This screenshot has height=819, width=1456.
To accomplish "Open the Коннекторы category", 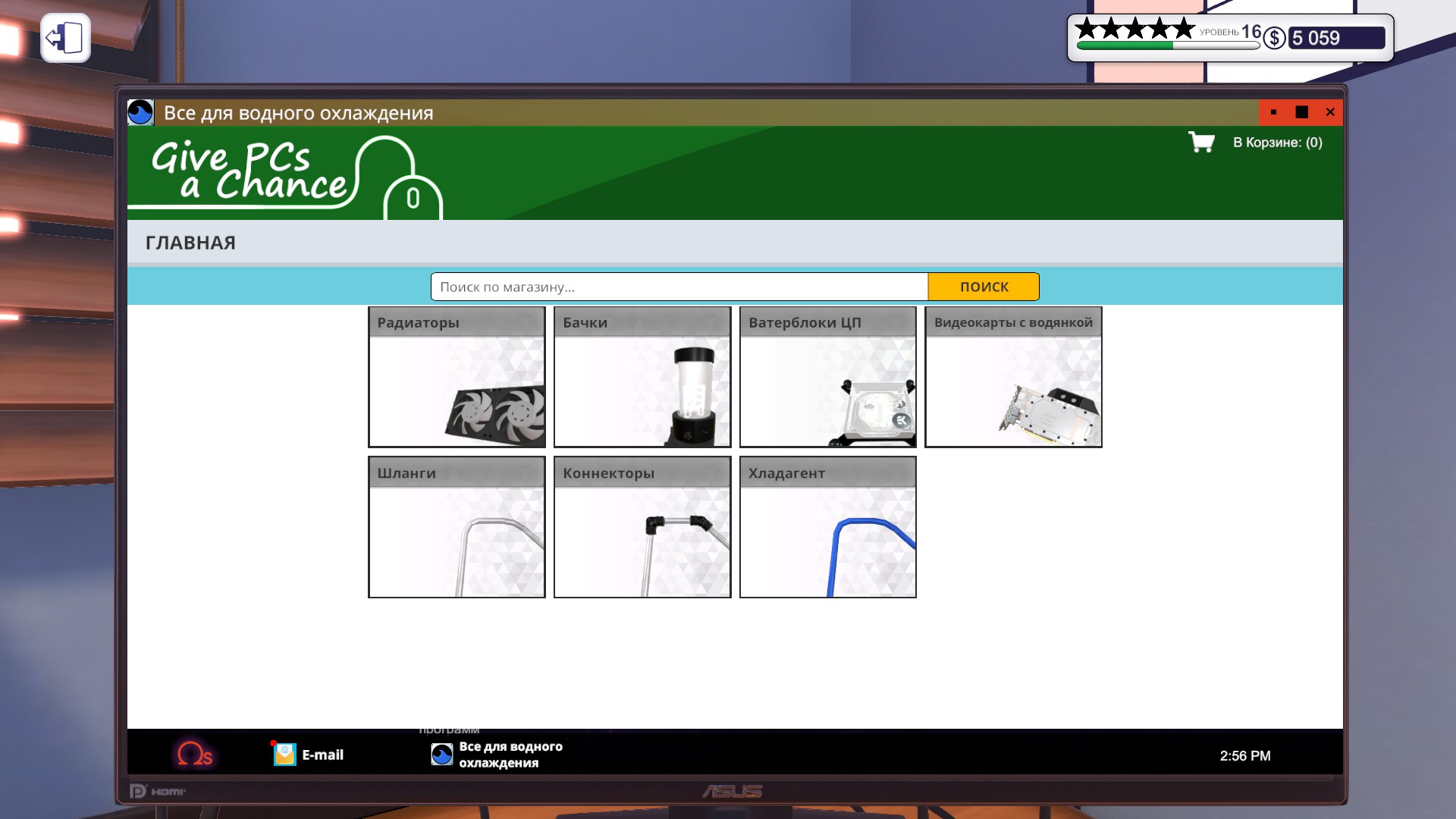I will point(642,527).
